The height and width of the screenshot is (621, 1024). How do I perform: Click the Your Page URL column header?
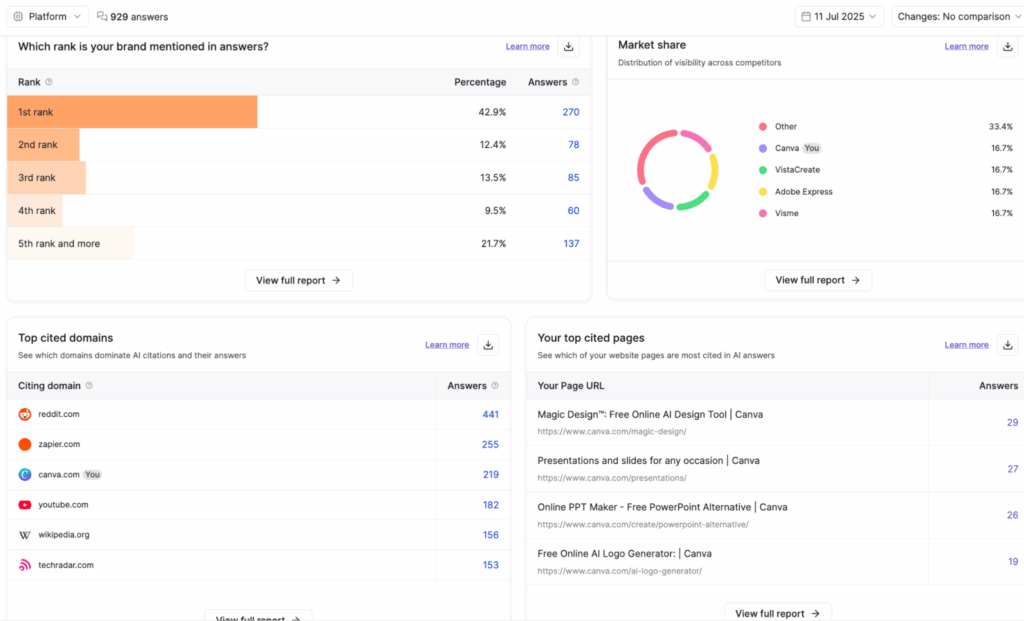(x=571, y=386)
